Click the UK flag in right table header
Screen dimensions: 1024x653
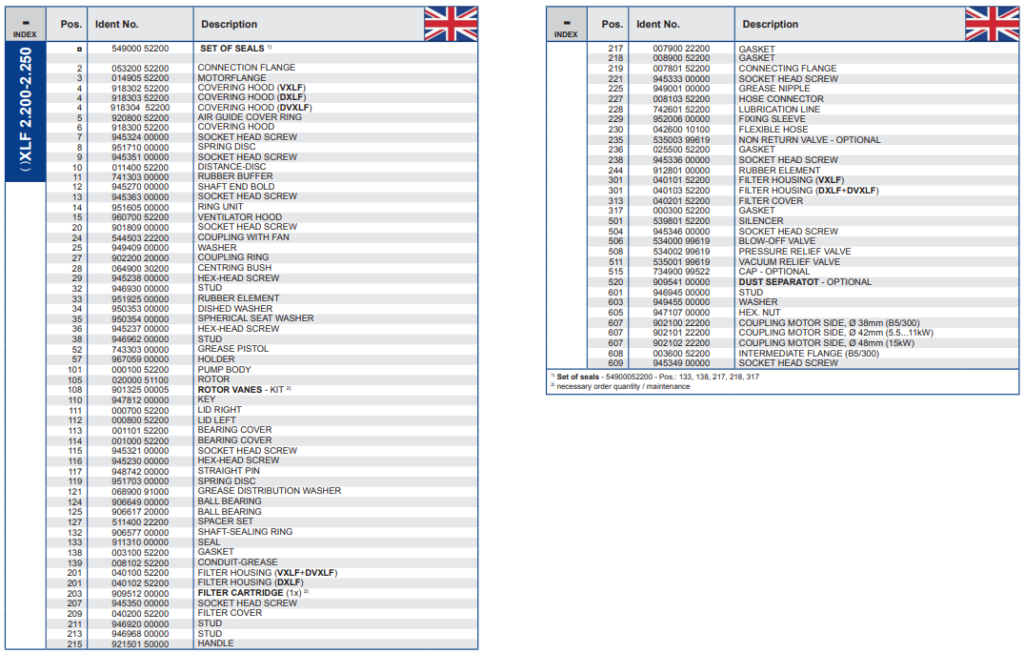[x=991, y=23]
